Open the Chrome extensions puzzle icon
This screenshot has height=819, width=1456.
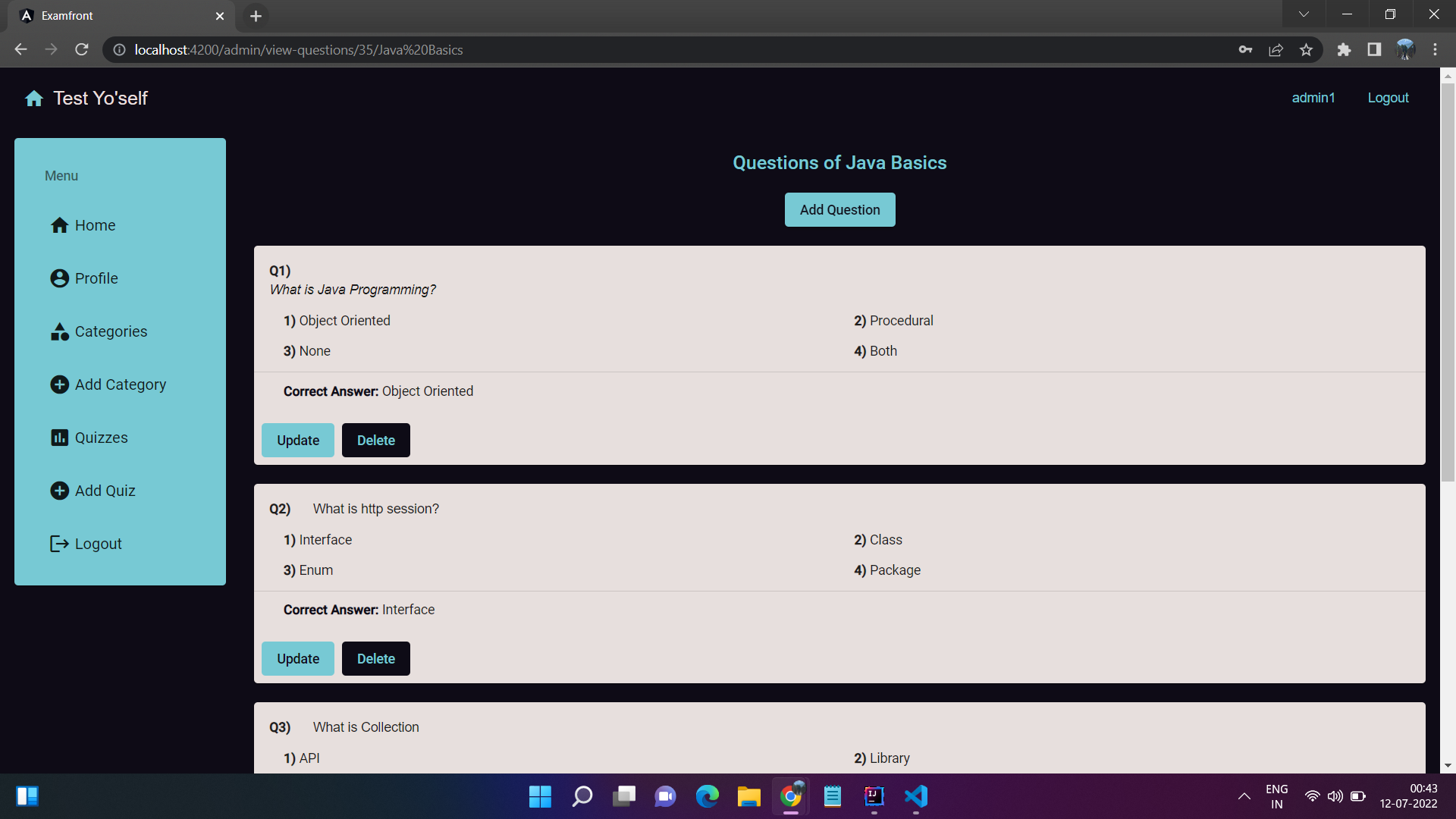pyautogui.click(x=1344, y=50)
